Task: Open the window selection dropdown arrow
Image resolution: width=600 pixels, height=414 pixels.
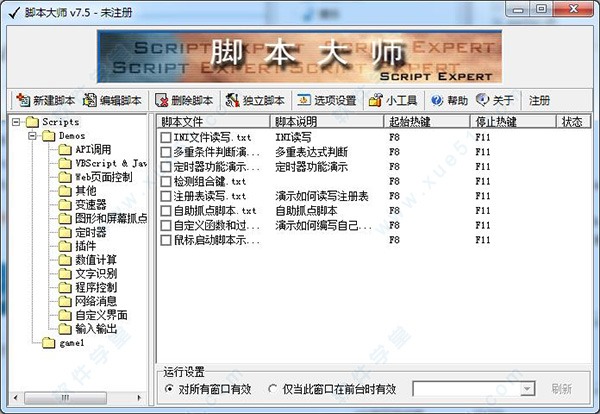Action: point(527,389)
